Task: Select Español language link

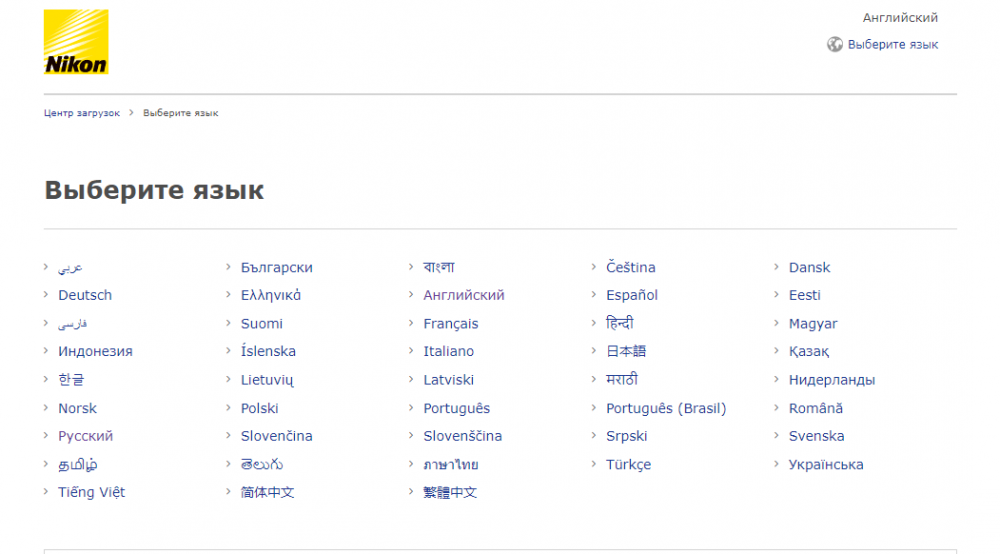Action: tap(631, 295)
